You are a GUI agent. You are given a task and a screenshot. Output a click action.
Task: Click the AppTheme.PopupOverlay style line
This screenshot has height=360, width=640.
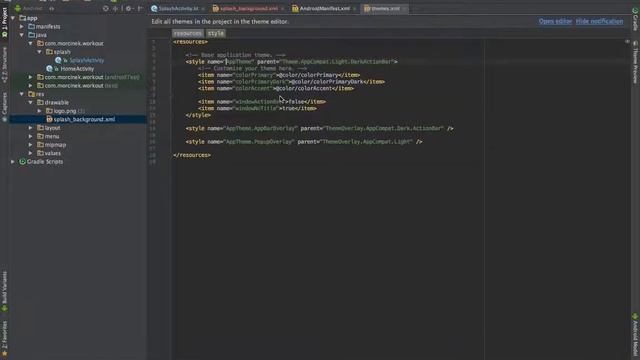304,142
